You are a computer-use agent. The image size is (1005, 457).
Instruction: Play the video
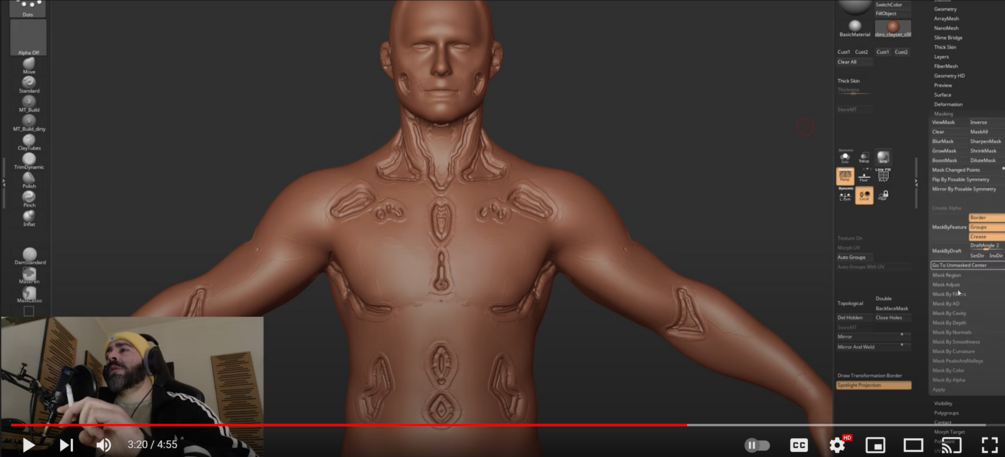28,444
